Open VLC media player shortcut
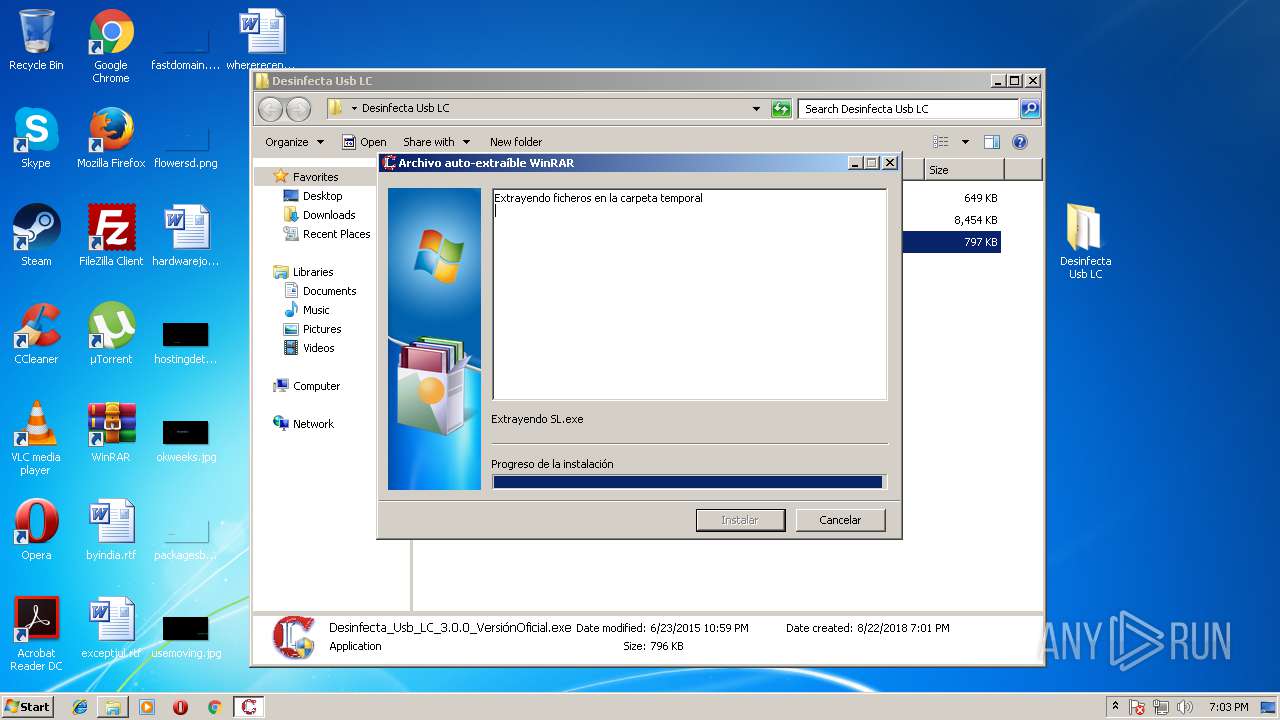 [x=36, y=438]
